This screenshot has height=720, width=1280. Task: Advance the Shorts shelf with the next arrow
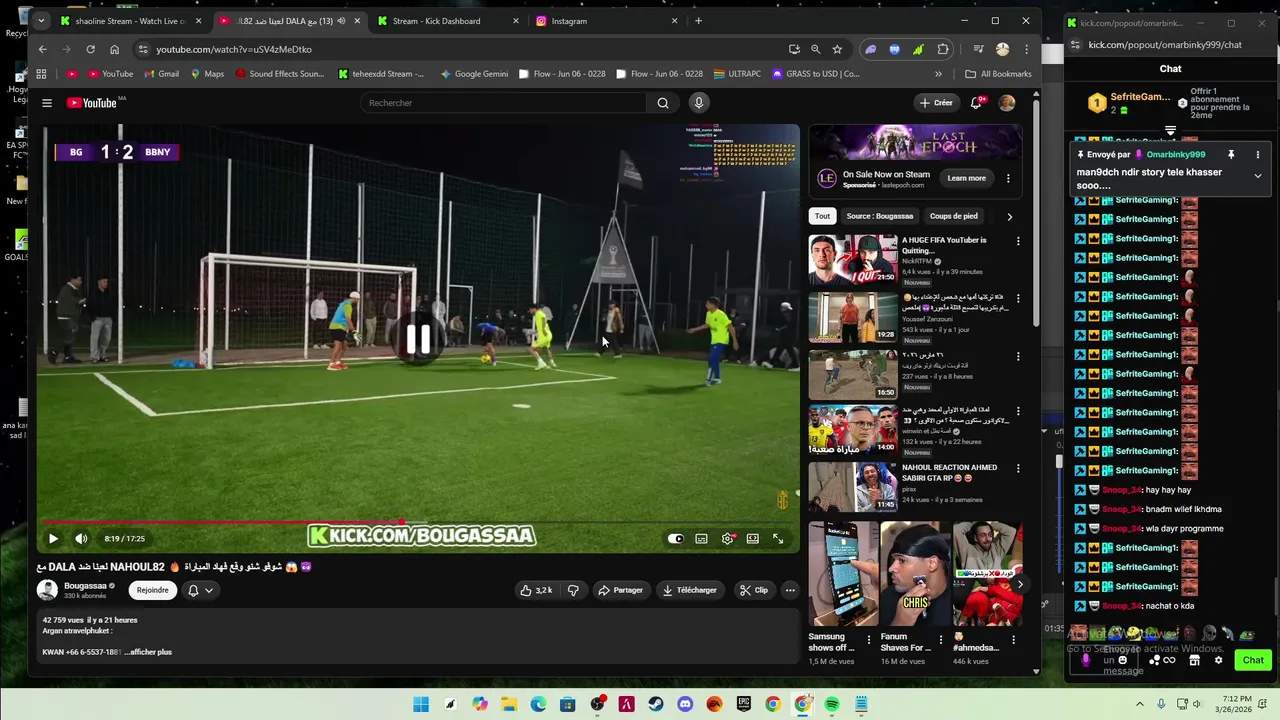(1020, 584)
